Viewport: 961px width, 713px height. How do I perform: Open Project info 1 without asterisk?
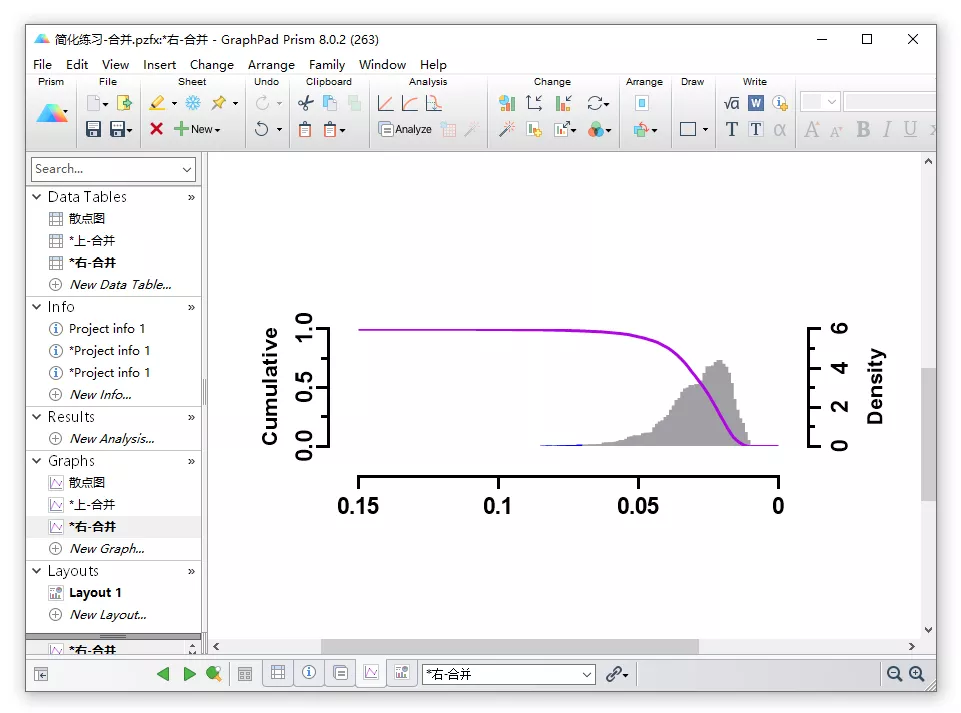point(107,329)
